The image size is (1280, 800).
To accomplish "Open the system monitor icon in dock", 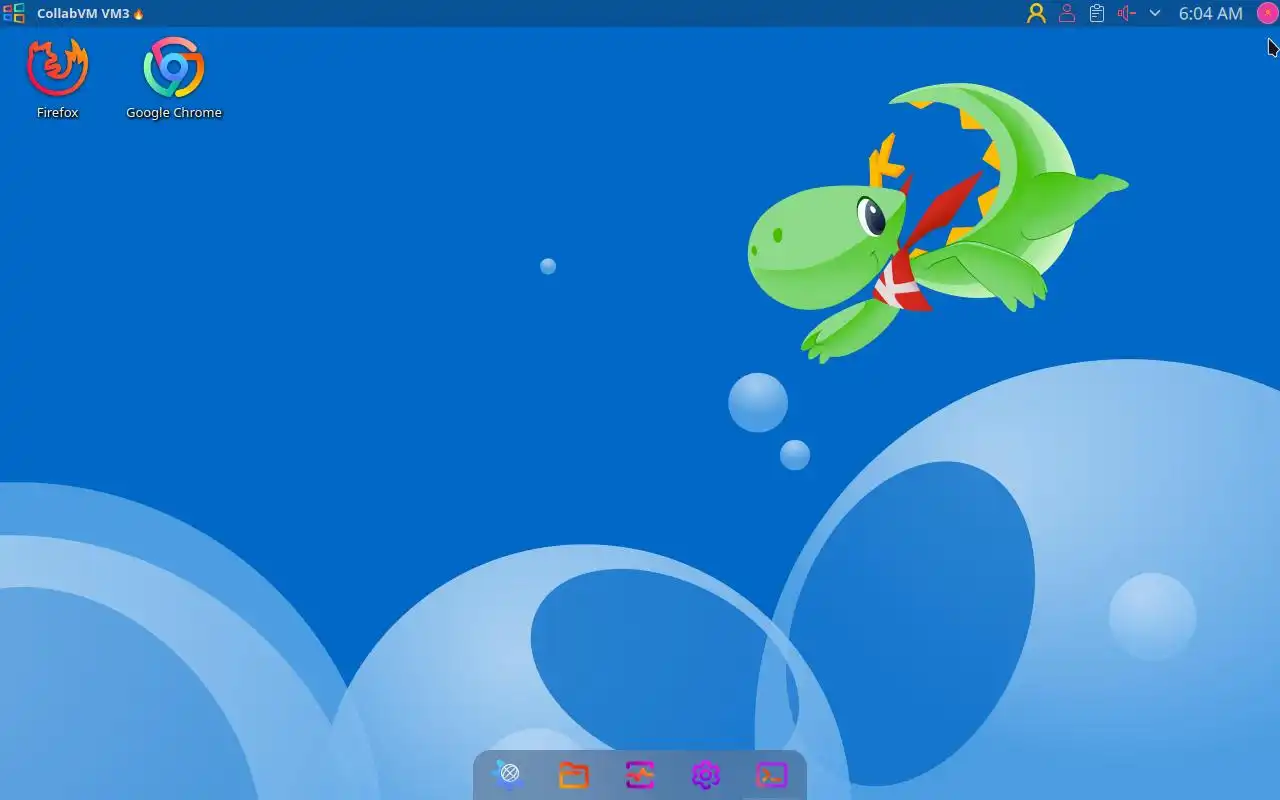I will tap(640, 775).
